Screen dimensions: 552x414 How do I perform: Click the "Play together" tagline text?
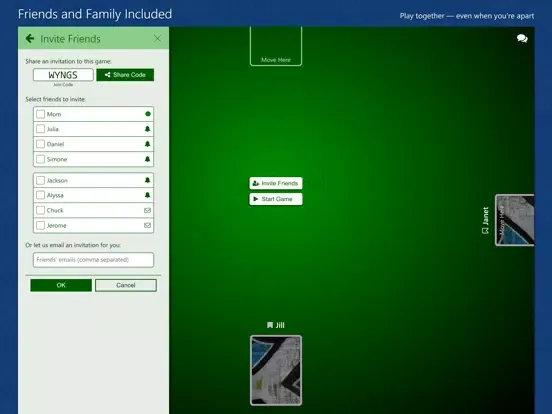pyautogui.click(x=467, y=16)
